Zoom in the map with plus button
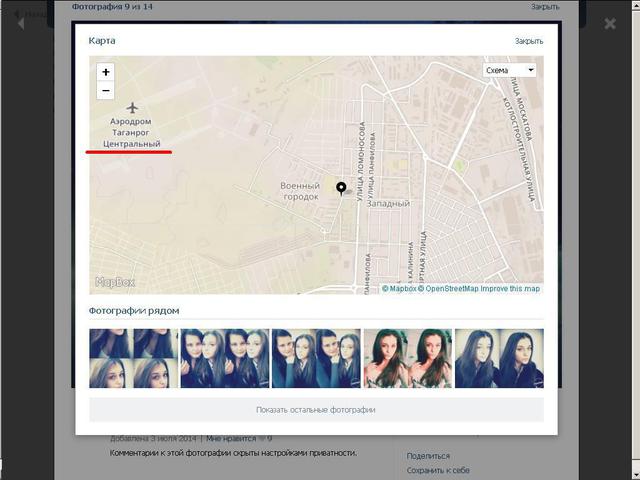The image size is (640, 480). pos(106,72)
